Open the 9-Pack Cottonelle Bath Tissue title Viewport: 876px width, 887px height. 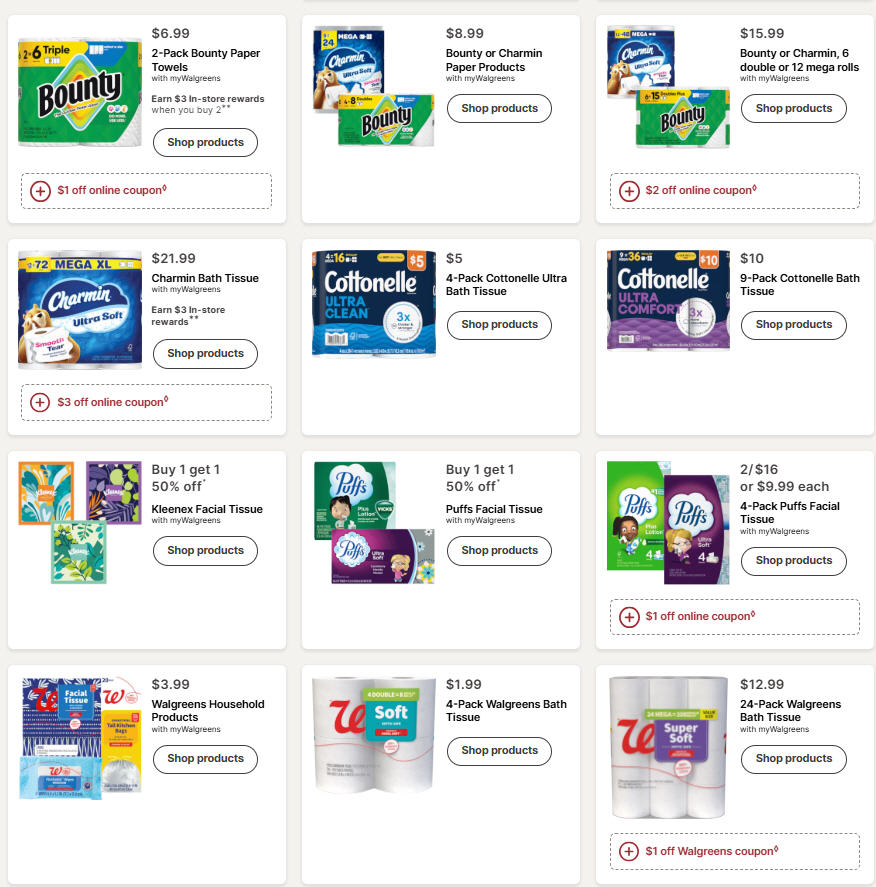(x=800, y=285)
